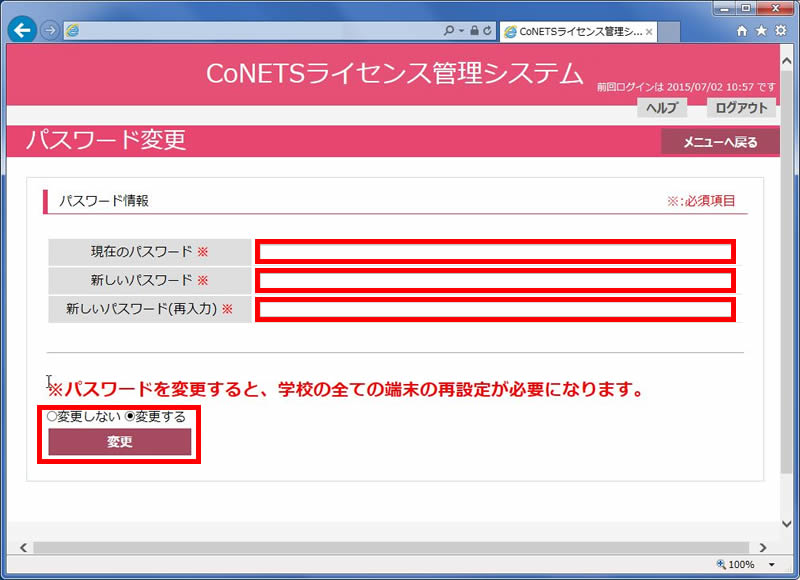Click the CoNETSライセンス管理システム title
The height and width of the screenshot is (580, 800).
394,73
